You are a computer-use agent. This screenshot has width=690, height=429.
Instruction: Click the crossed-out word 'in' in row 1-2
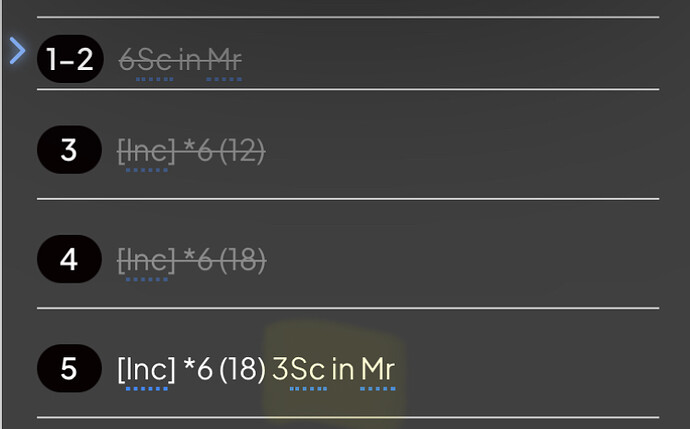[x=190, y=60]
